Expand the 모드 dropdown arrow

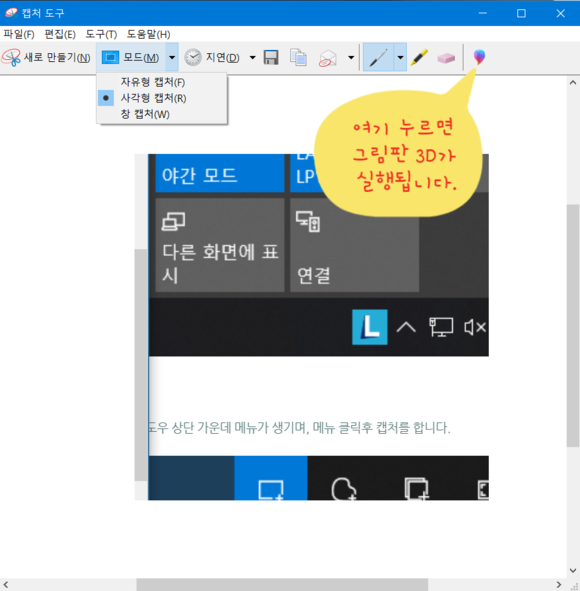[x=172, y=58]
